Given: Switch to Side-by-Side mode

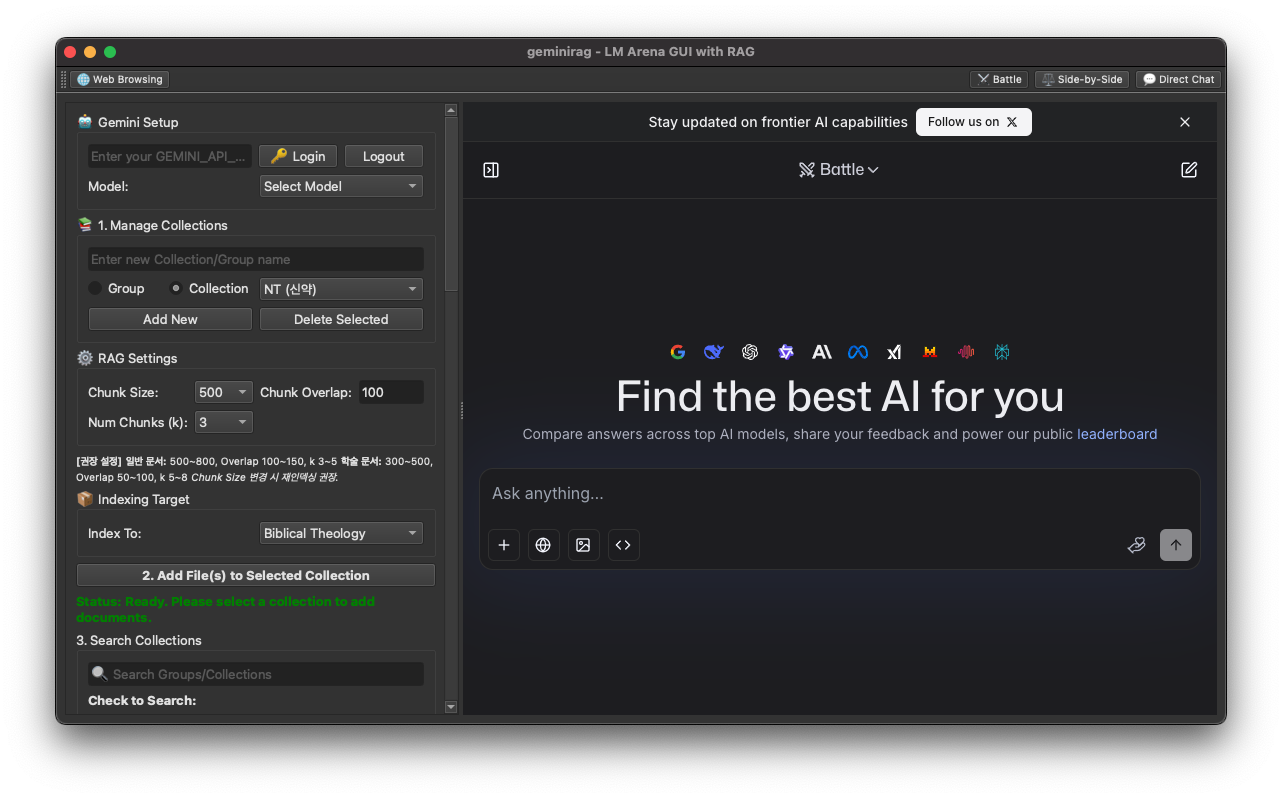Looking at the screenshot, I should 1081,79.
